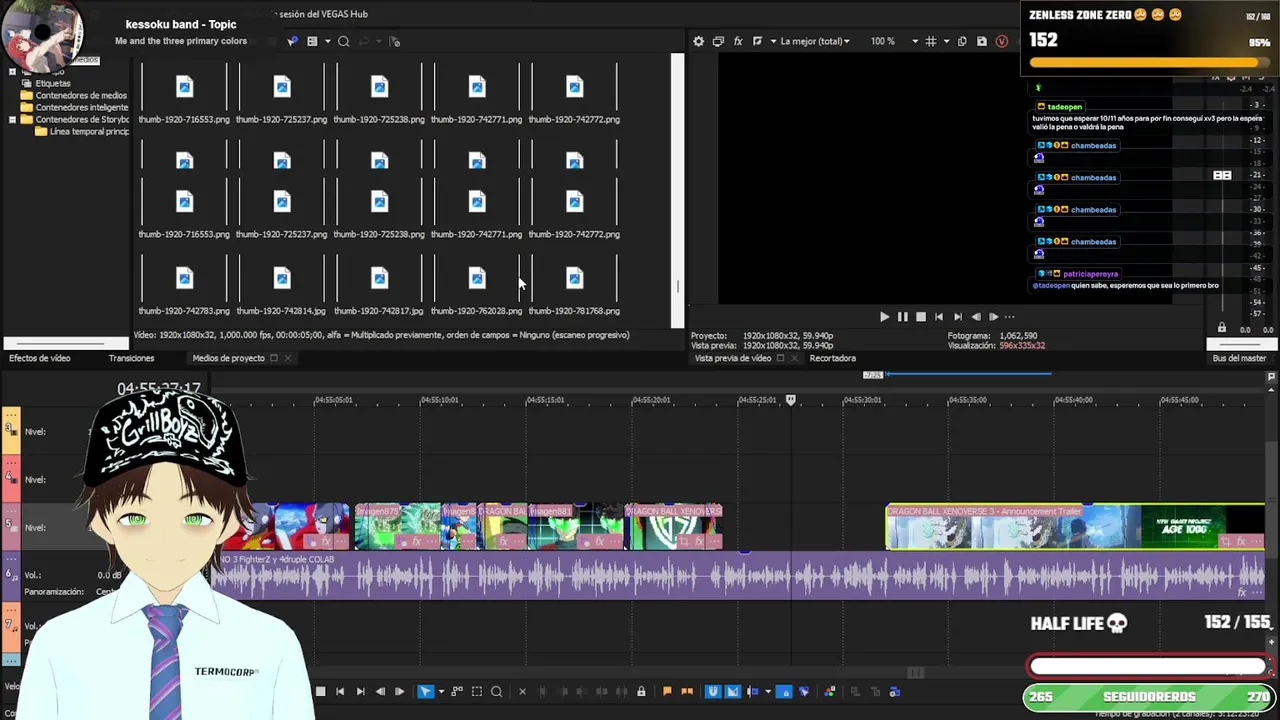Save snapshot to file icon
The height and width of the screenshot is (720, 1280).
982,41
